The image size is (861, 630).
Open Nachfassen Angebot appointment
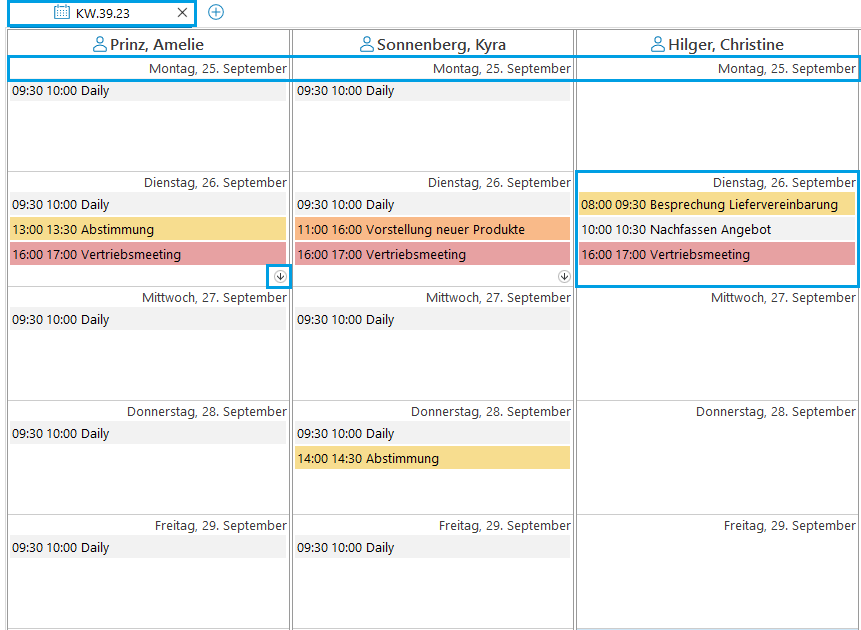point(716,230)
